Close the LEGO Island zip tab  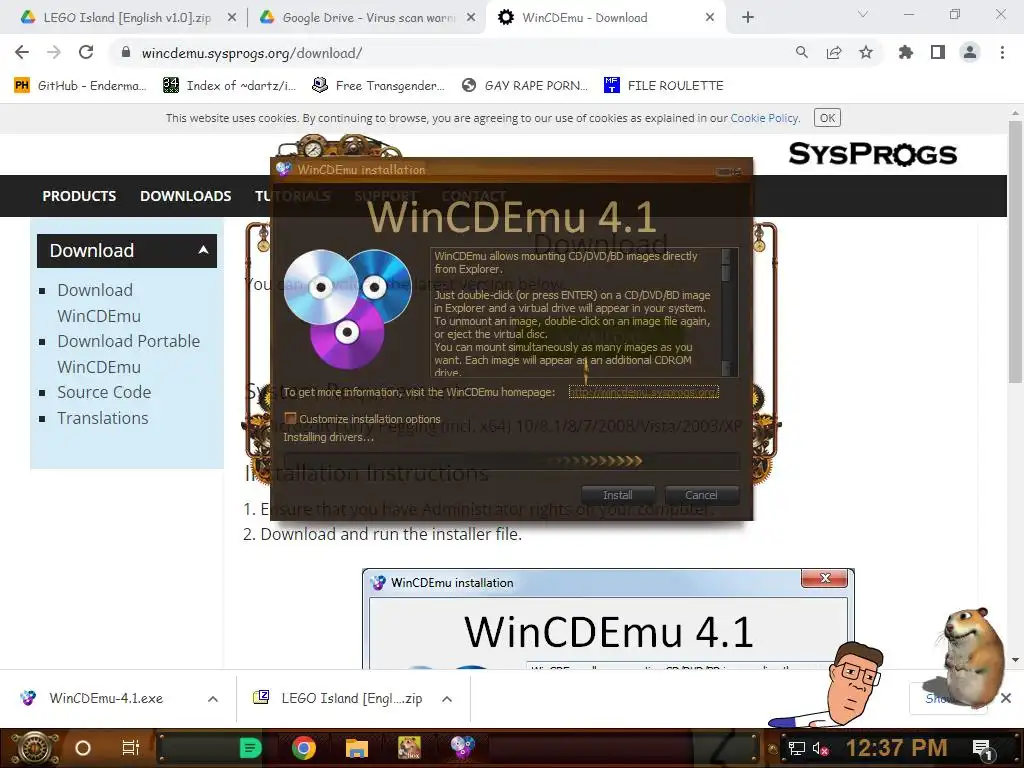pyautogui.click(x=232, y=18)
